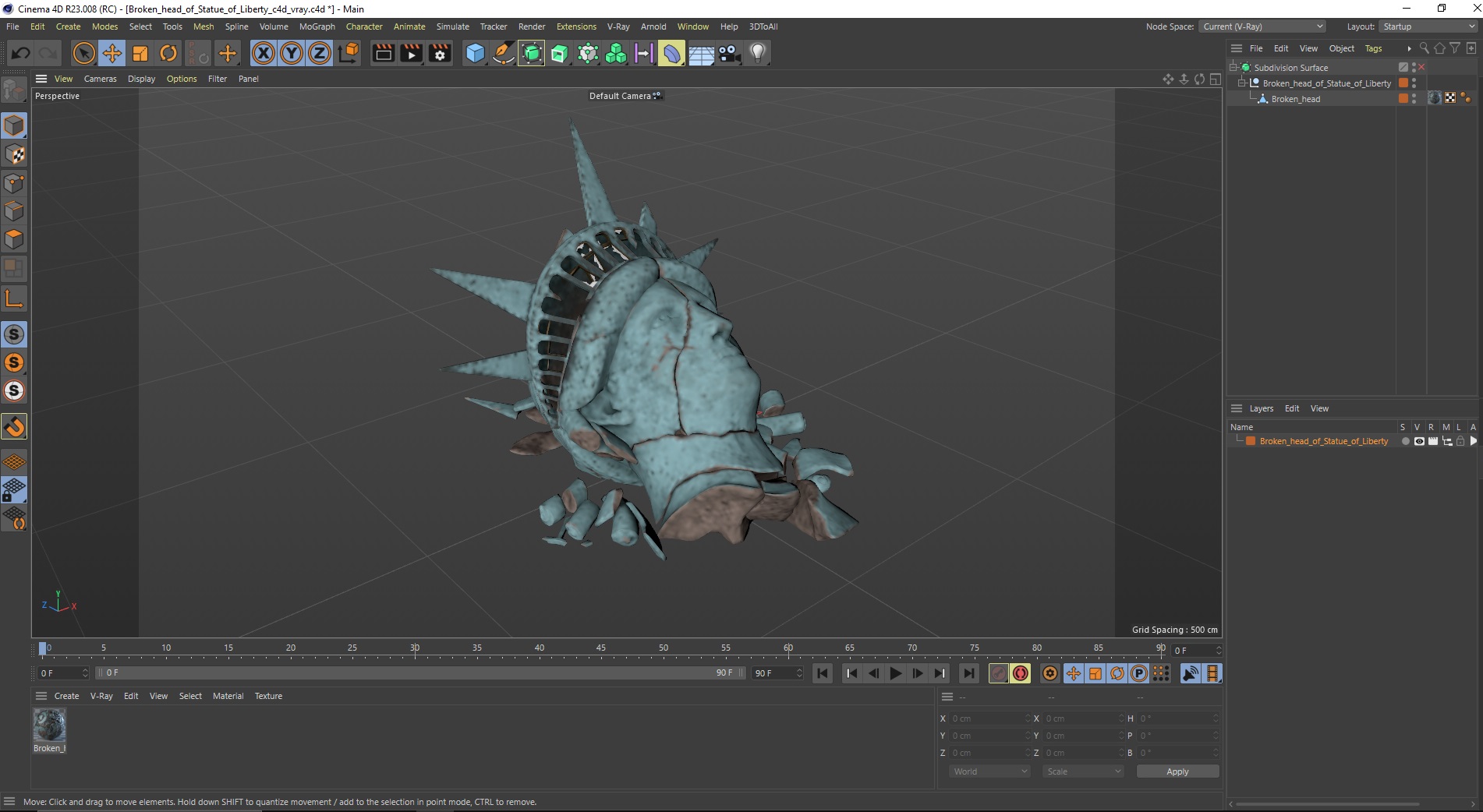1483x812 pixels.
Task: Click the Locked Workplane icon
Action: coord(14,490)
